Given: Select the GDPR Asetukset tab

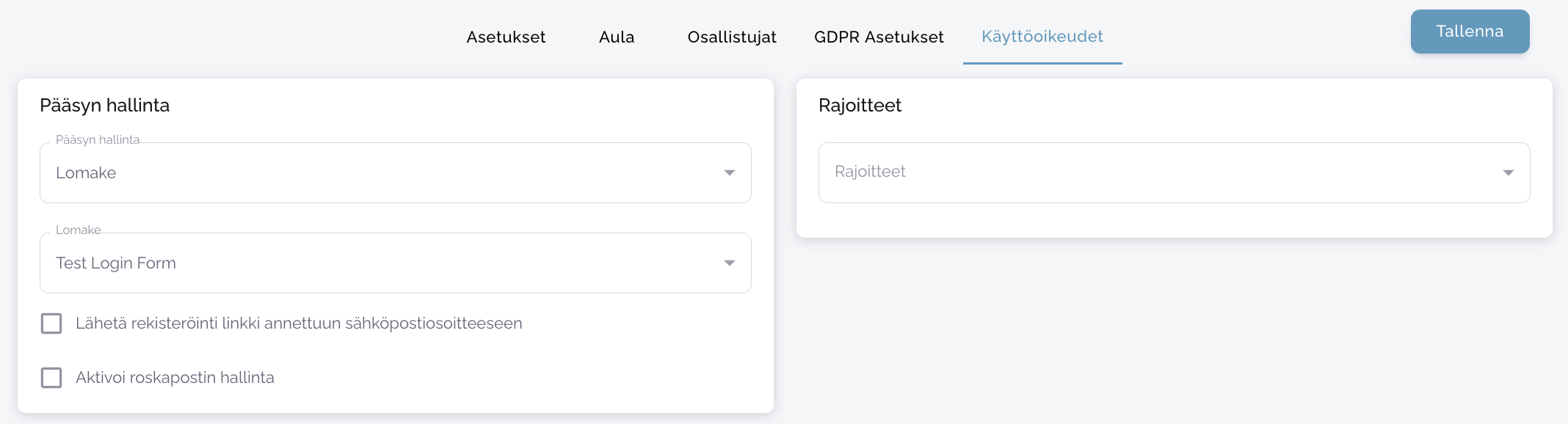Looking at the screenshot, I should (x=879, y=37).
